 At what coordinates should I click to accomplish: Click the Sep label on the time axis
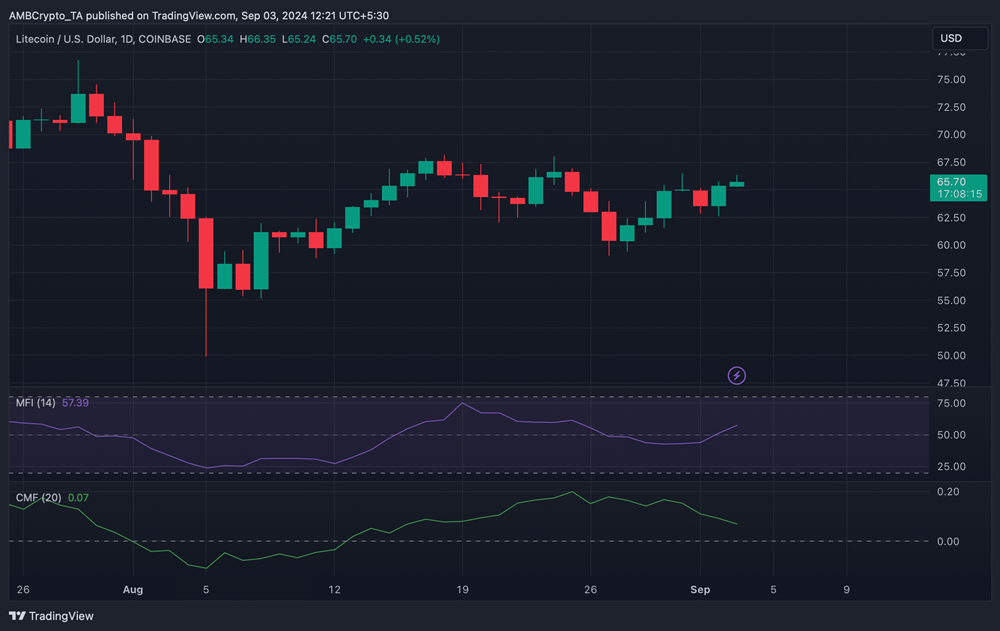click(700, 590)
